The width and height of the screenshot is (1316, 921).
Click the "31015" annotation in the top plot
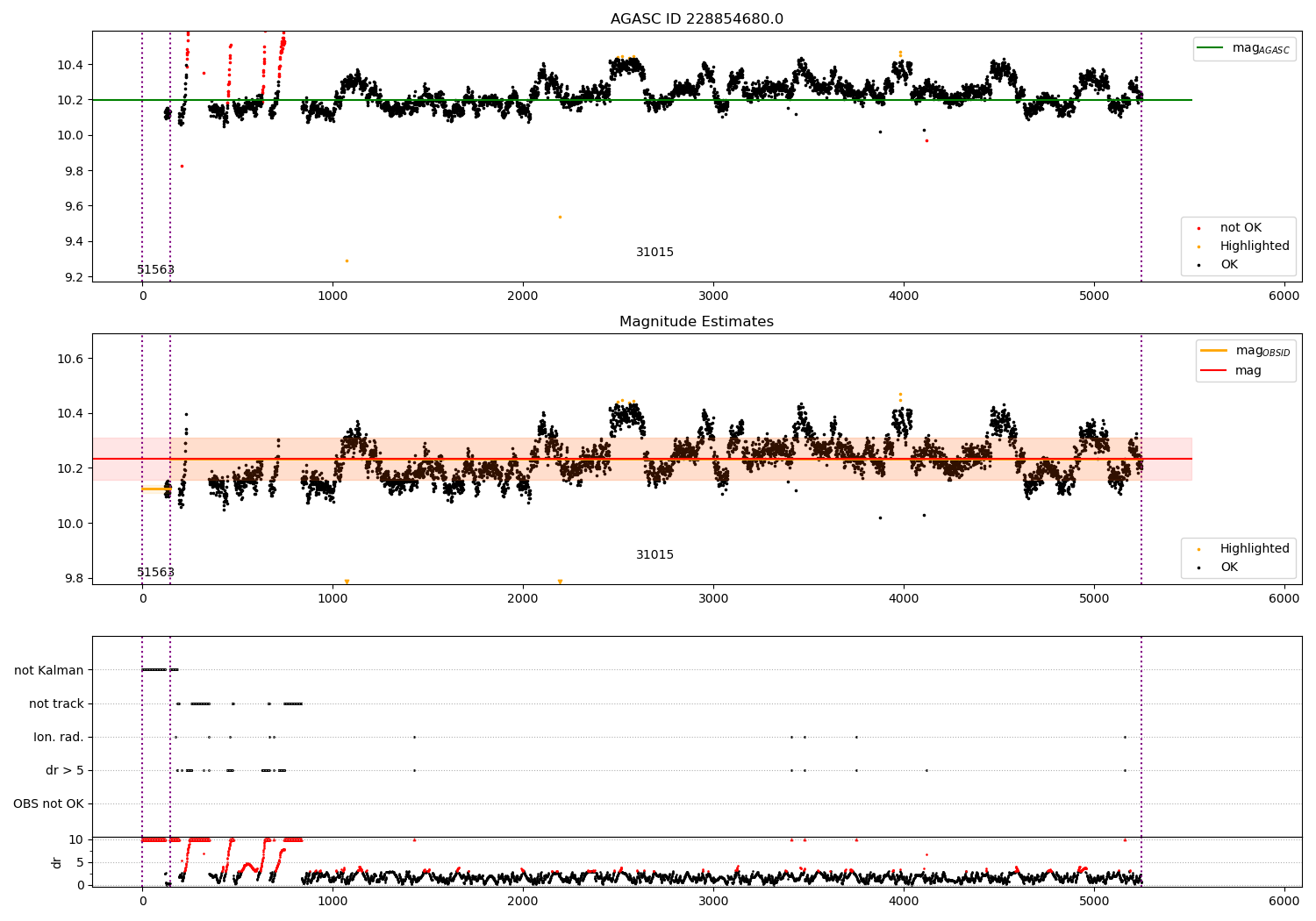tap(655, 253)
